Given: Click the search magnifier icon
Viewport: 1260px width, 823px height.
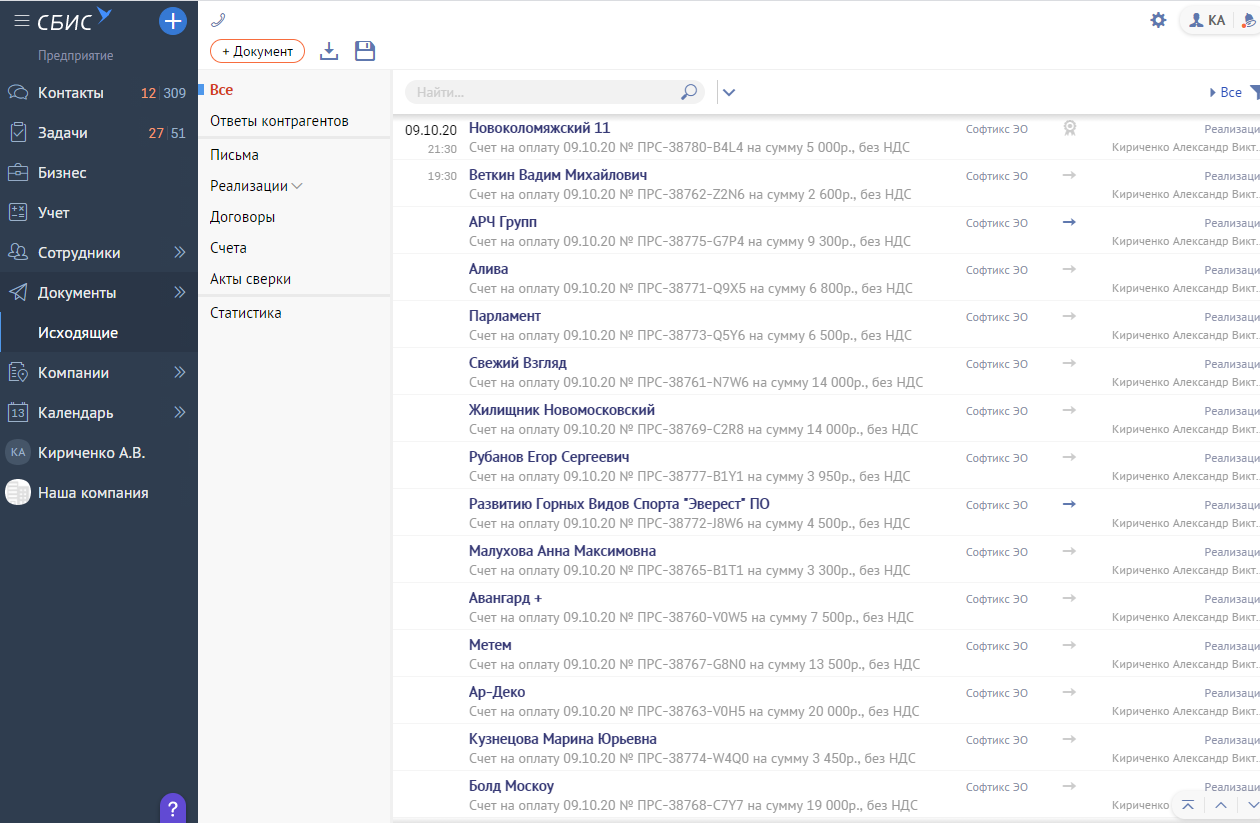Looking at the screenshot, I should (689, 92).
